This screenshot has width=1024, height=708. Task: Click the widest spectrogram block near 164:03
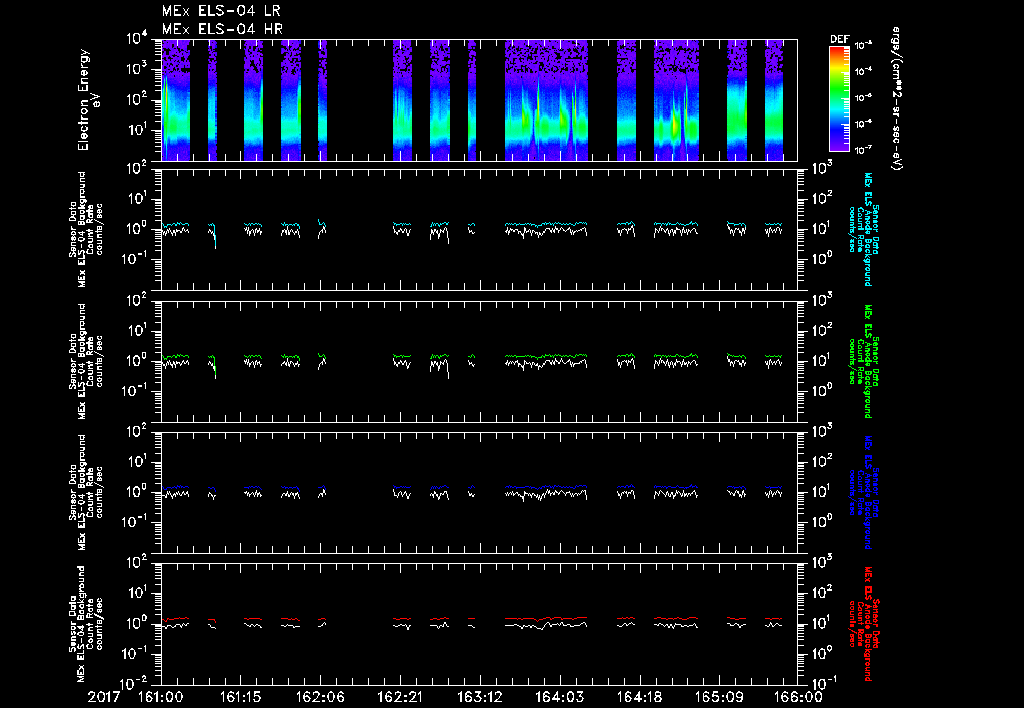546,100
